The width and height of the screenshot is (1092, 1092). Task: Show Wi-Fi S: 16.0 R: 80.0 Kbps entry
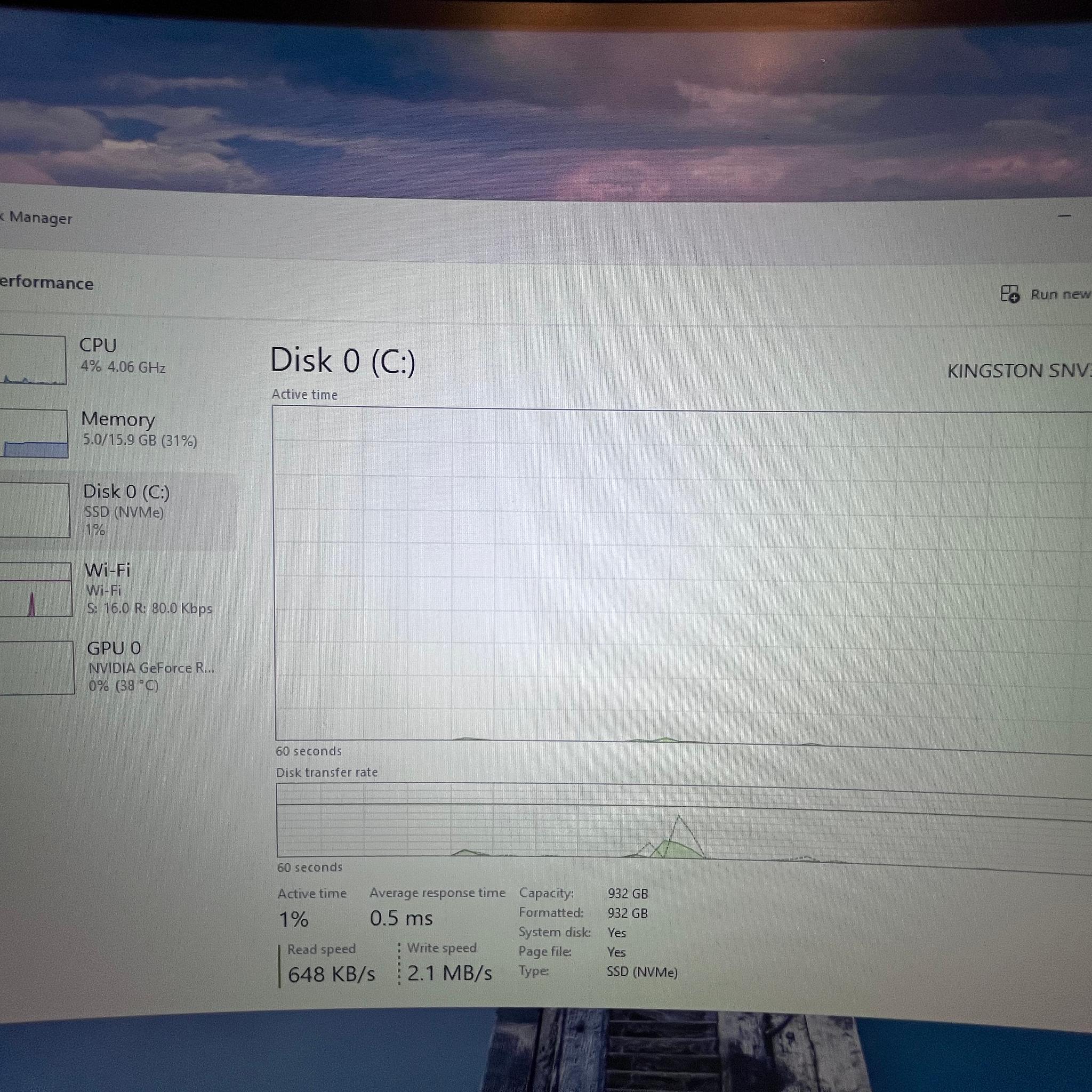tap(119, 589)
